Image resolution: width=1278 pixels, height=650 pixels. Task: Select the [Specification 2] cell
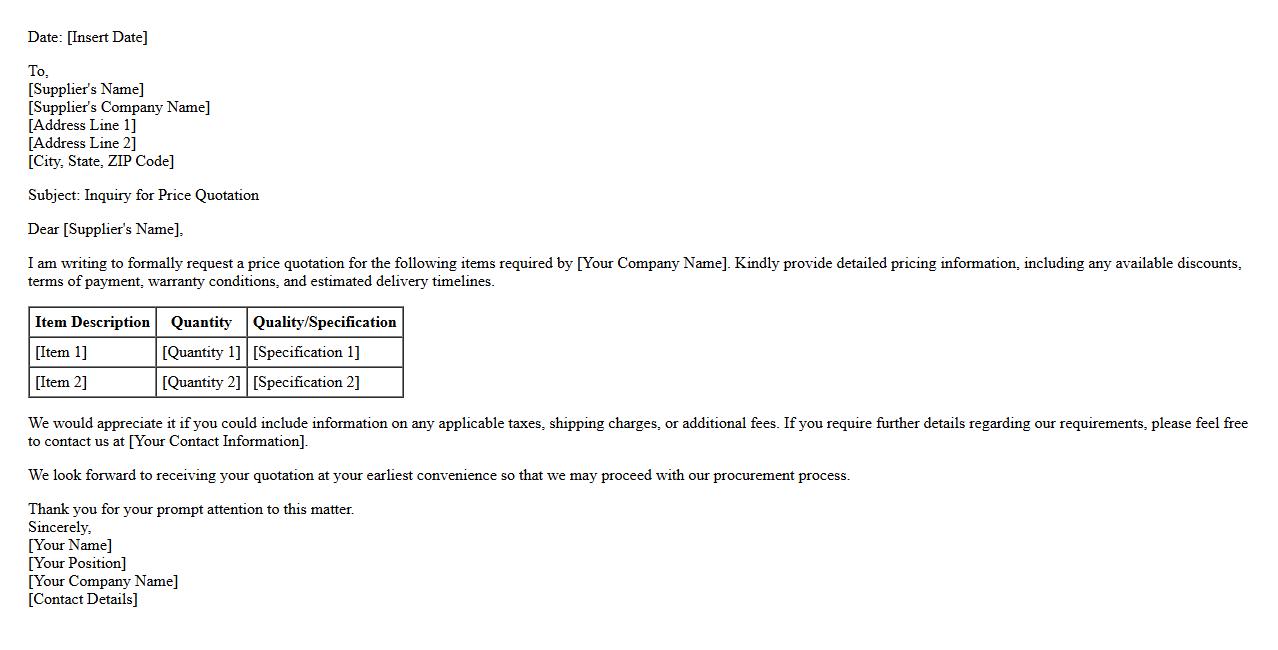point(306,382)
